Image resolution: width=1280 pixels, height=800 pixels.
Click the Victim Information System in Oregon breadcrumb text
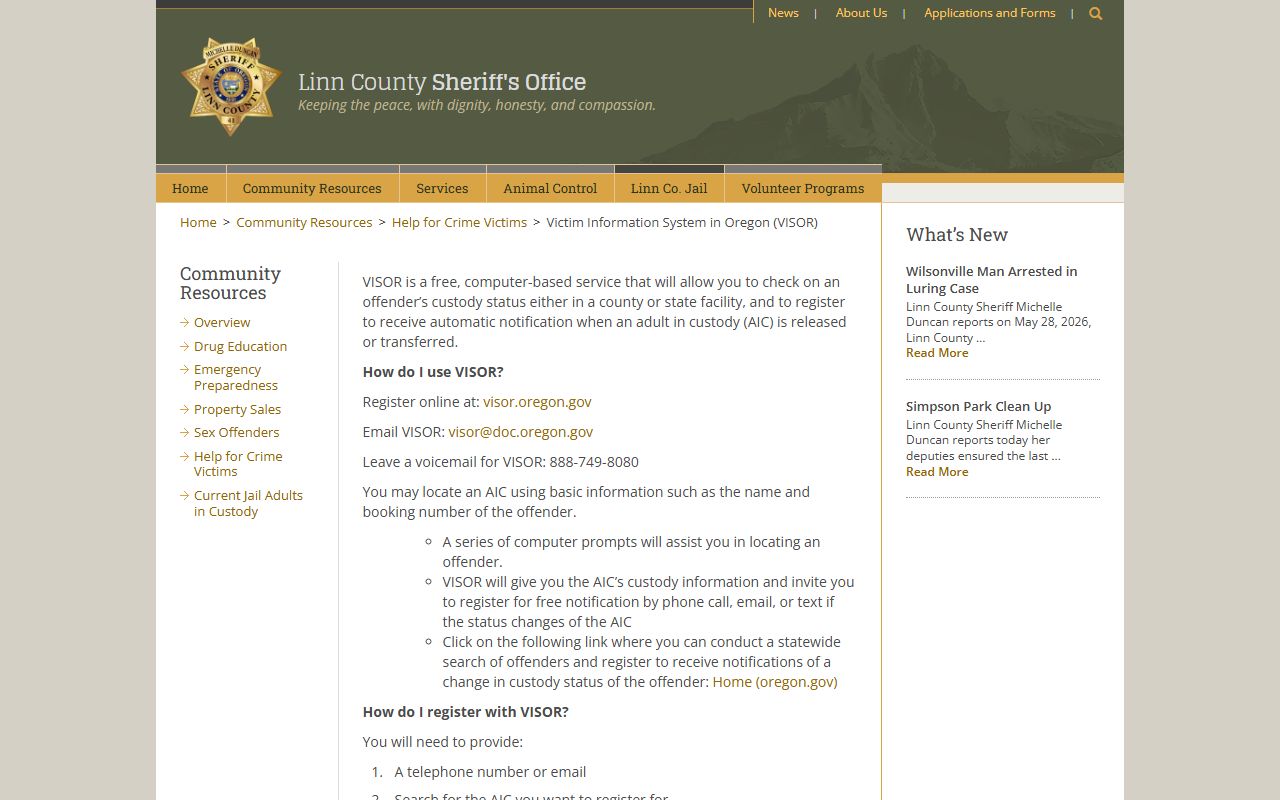682,222
